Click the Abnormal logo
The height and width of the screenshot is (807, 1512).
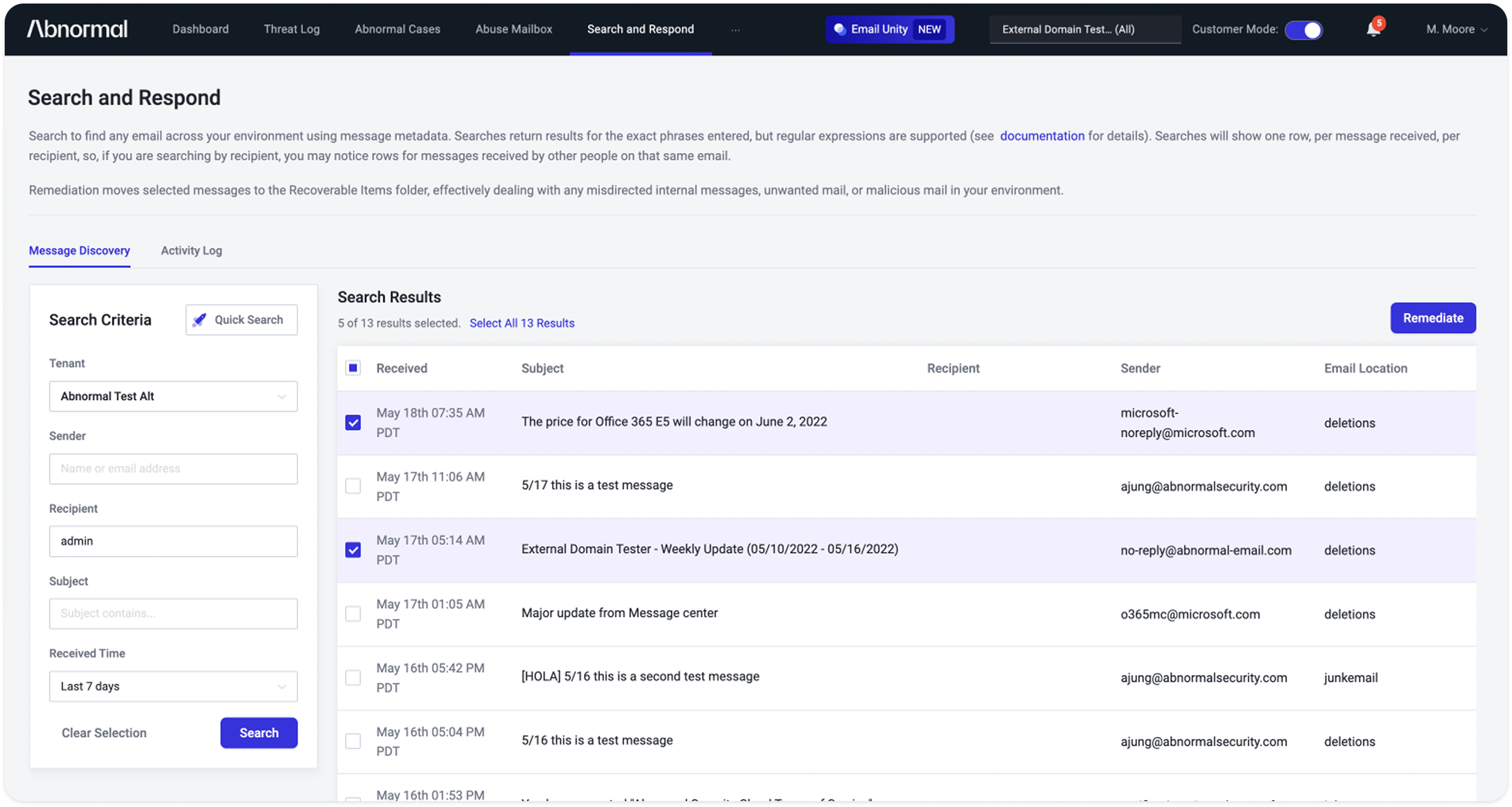tap(77, 29)
